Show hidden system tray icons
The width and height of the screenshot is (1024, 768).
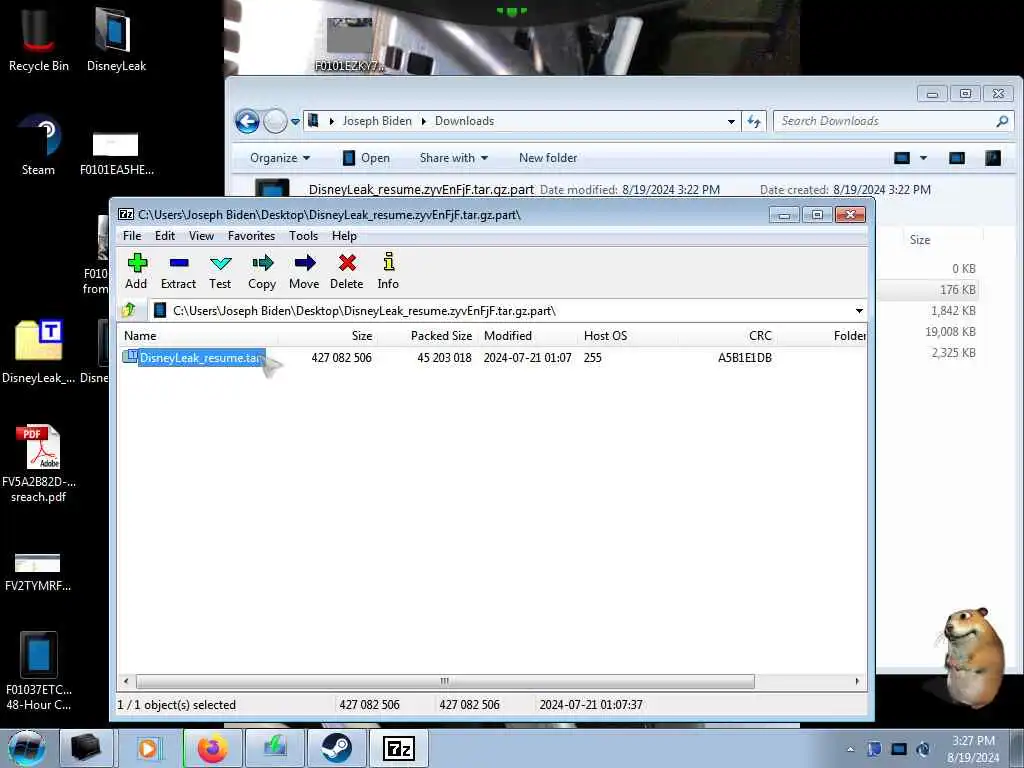(x=850, y=749)
